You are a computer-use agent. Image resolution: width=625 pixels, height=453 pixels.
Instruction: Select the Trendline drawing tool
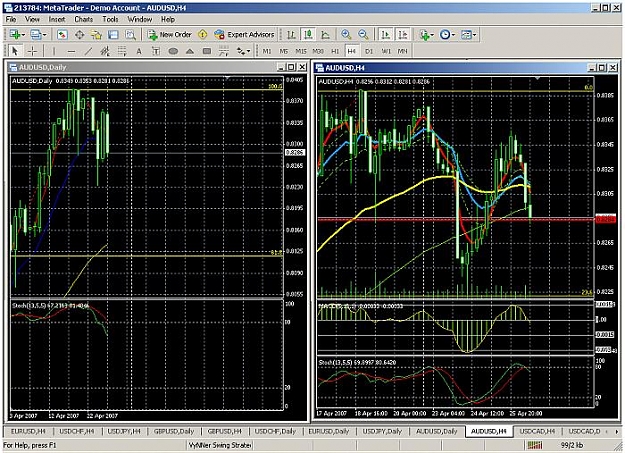[88, 51]
